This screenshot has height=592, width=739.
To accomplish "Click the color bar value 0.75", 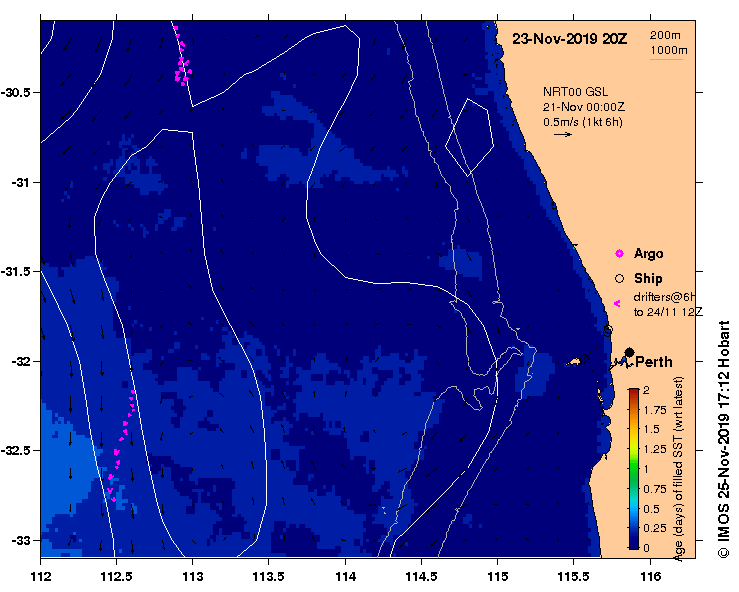I will [655, 489].
